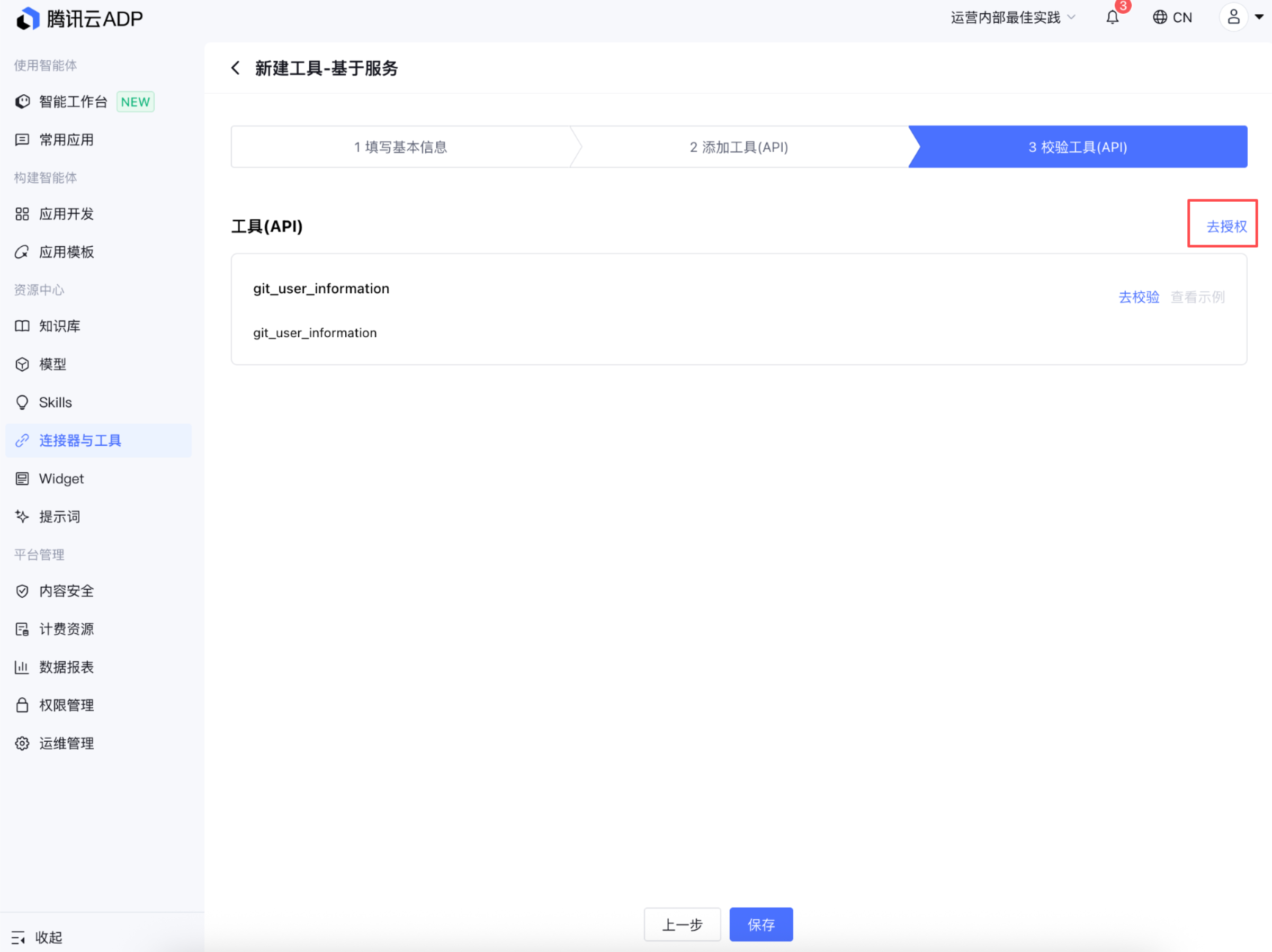Click the 上一步 button
The height and width of the screenshot is (952, 1272).
point(682,924)
